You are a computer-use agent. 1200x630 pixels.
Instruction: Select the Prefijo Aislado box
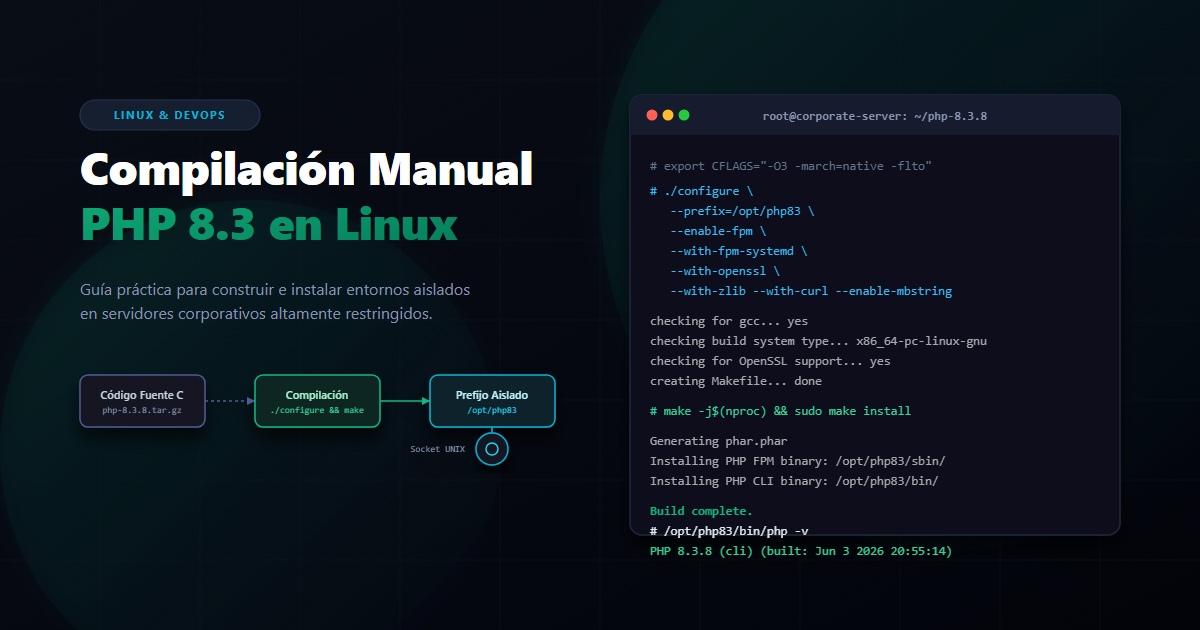(492, 401)
